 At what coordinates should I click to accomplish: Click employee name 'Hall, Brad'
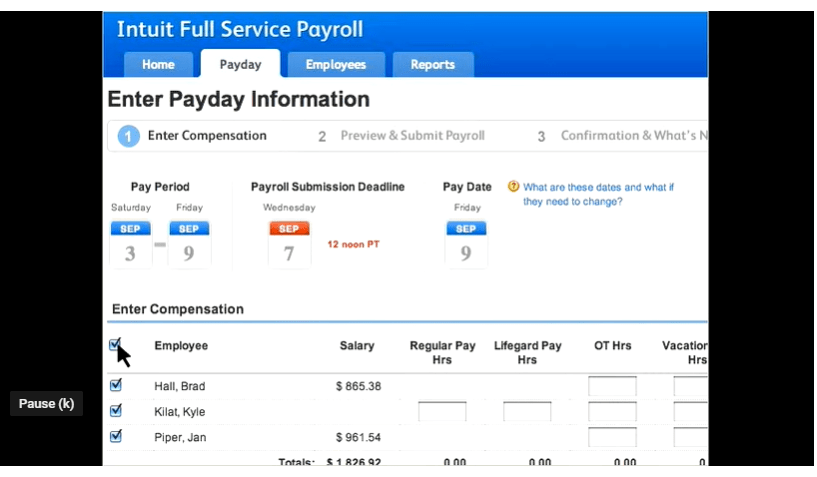[x=180, y=386]
